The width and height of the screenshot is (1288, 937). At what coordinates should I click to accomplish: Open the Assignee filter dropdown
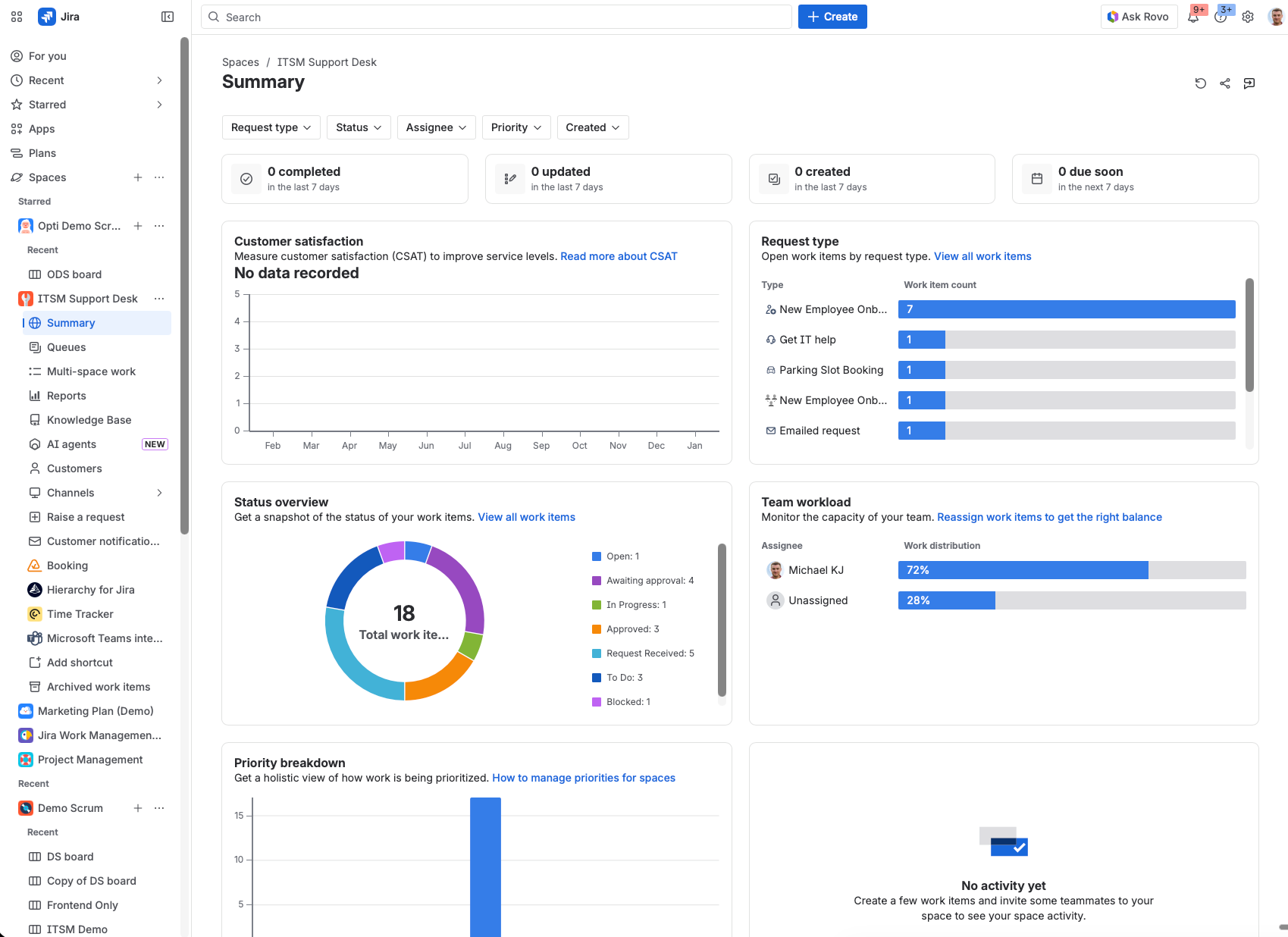coord(436,127)
